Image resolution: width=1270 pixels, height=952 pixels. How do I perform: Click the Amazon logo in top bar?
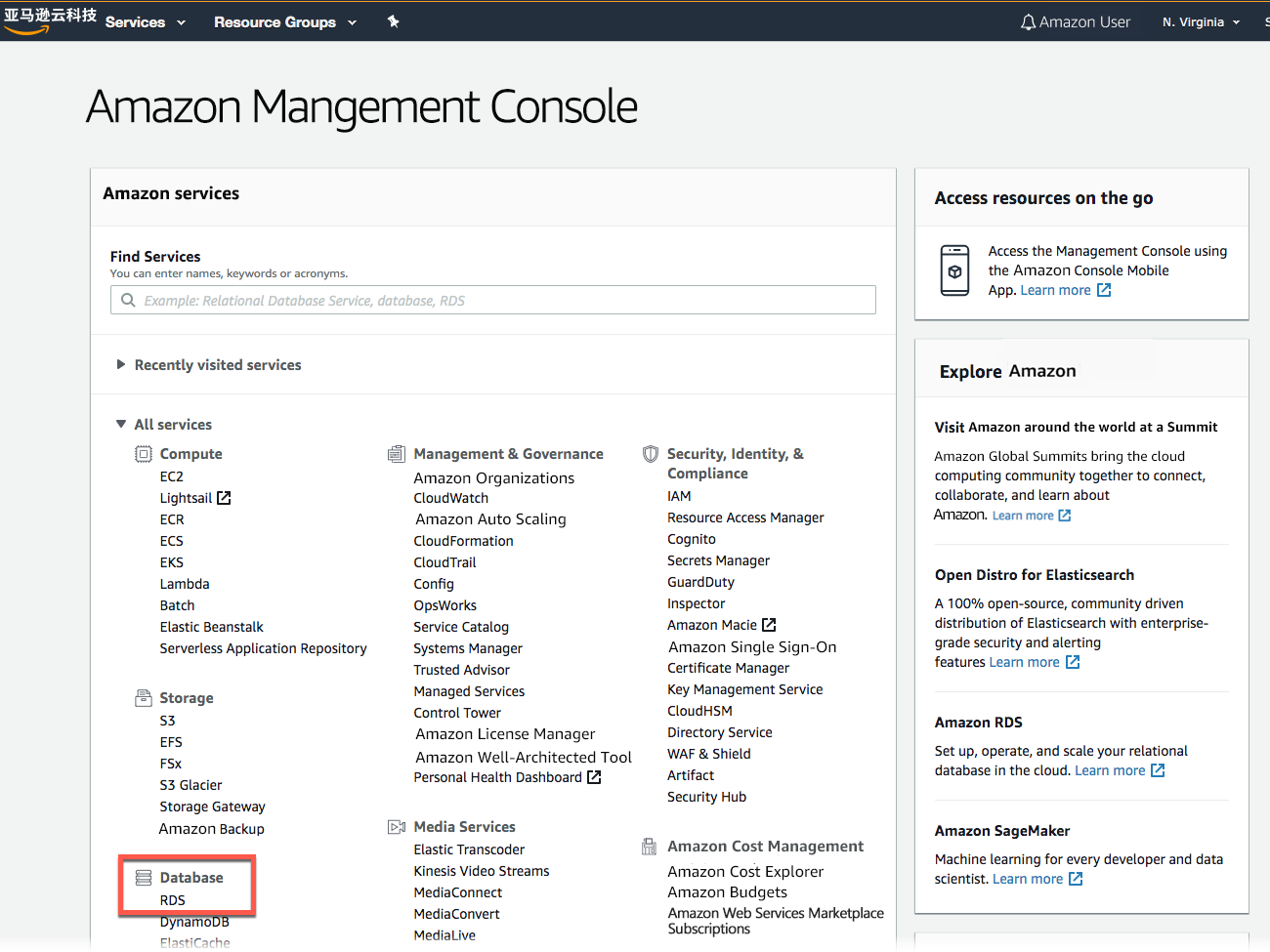pos(49,20)
